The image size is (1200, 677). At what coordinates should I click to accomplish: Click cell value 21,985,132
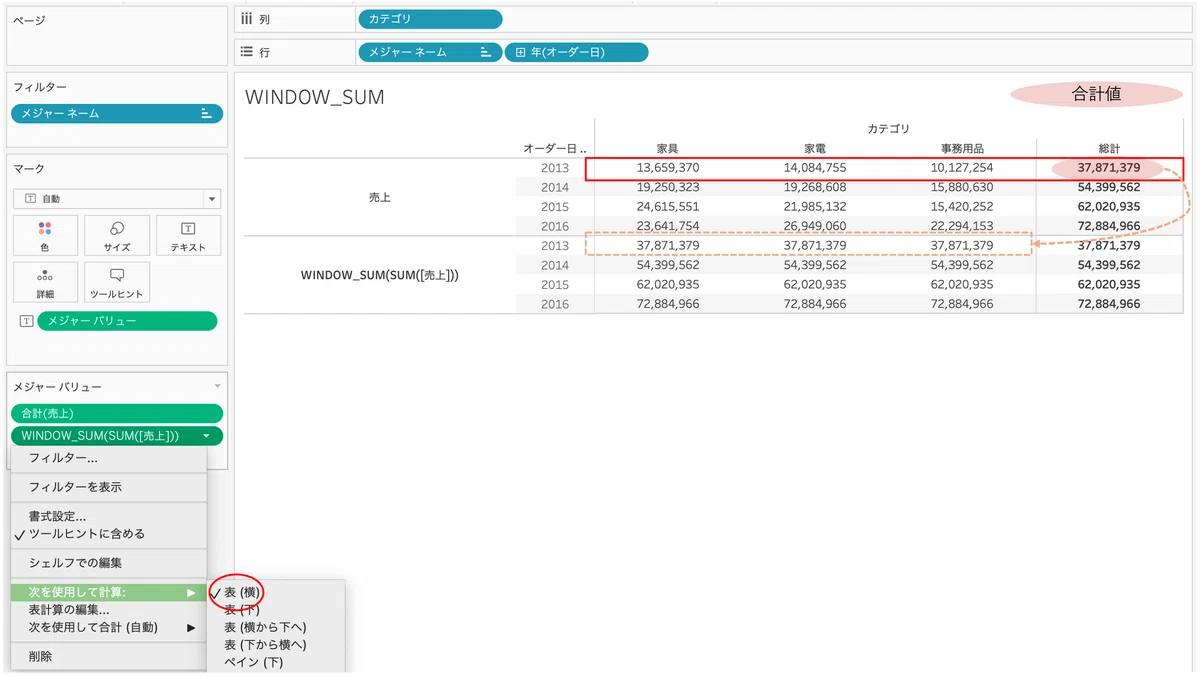click(x=815, y=207)
